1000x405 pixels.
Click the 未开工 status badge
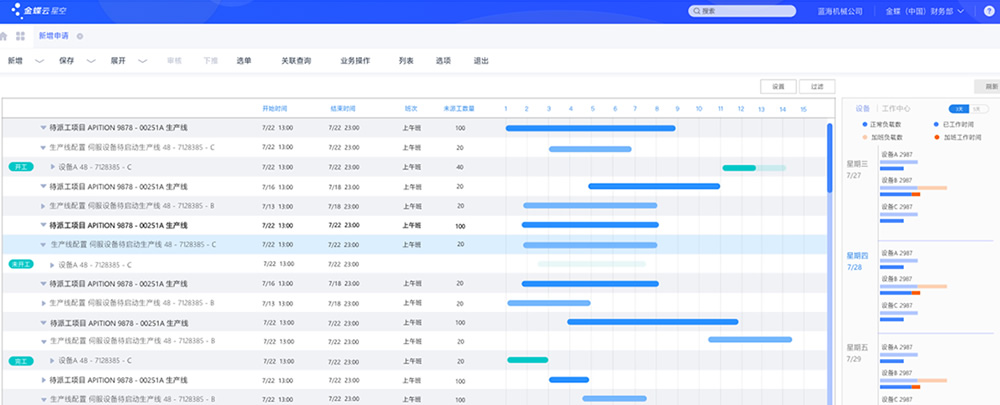[21, 264]
